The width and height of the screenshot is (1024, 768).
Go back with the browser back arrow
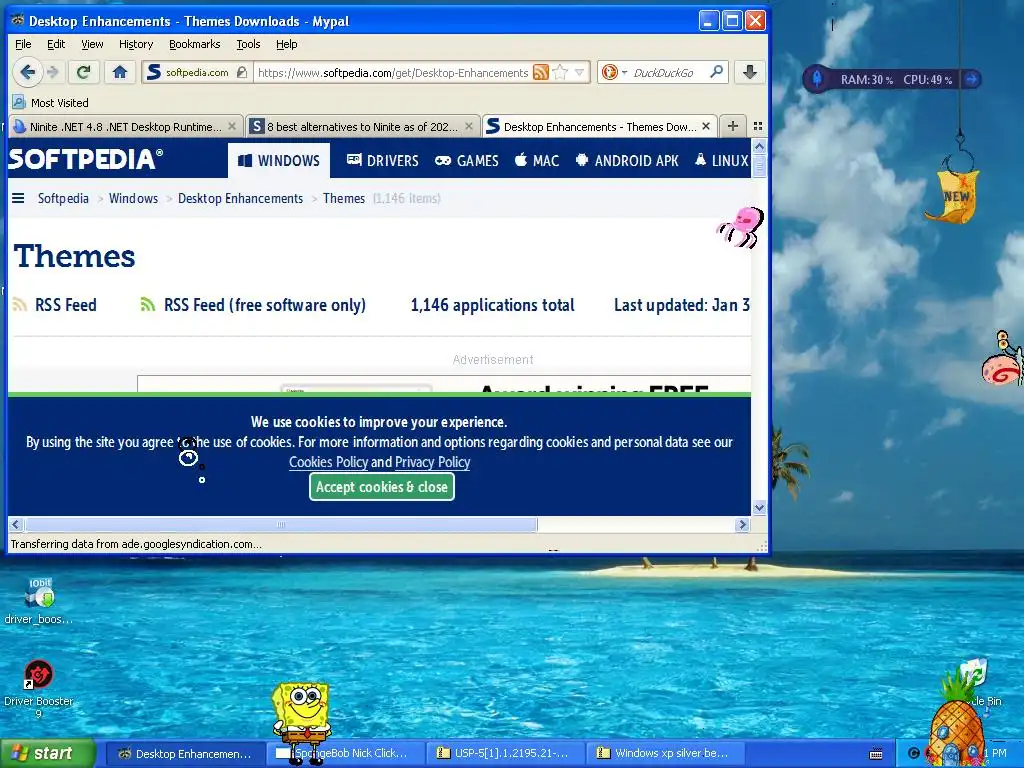[x=27, y=72]
